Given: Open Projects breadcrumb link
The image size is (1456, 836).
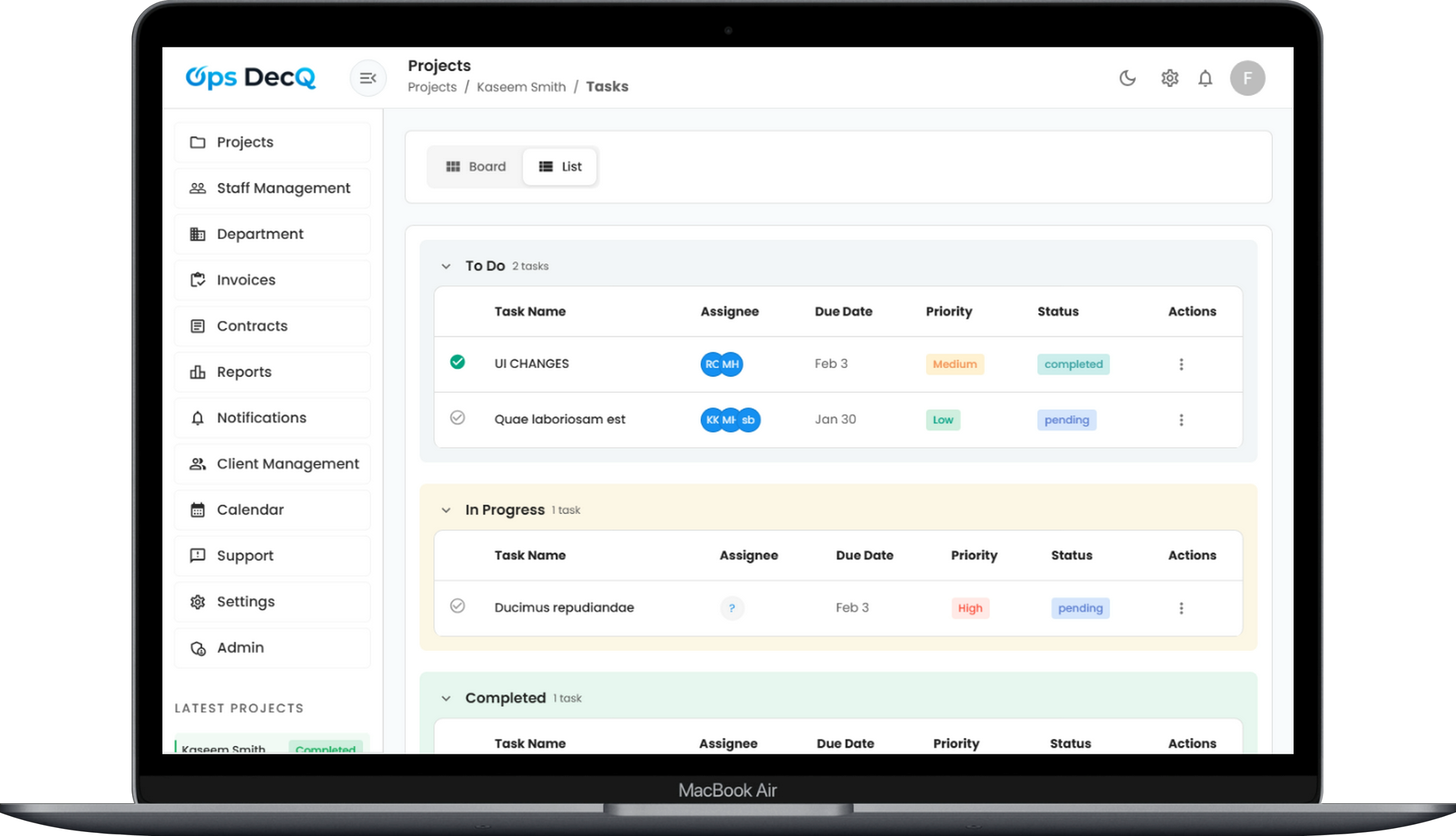Looking at the screenshot, I should 432,87.
